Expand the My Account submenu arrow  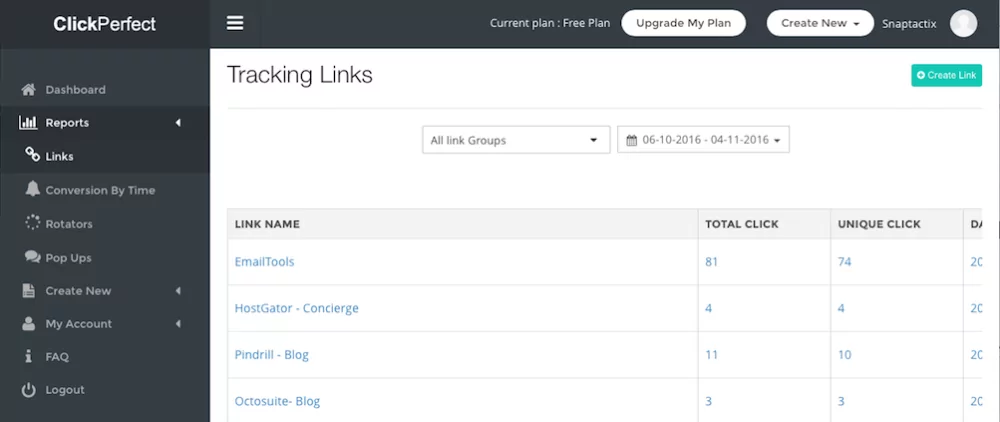[x=178, y=324]
